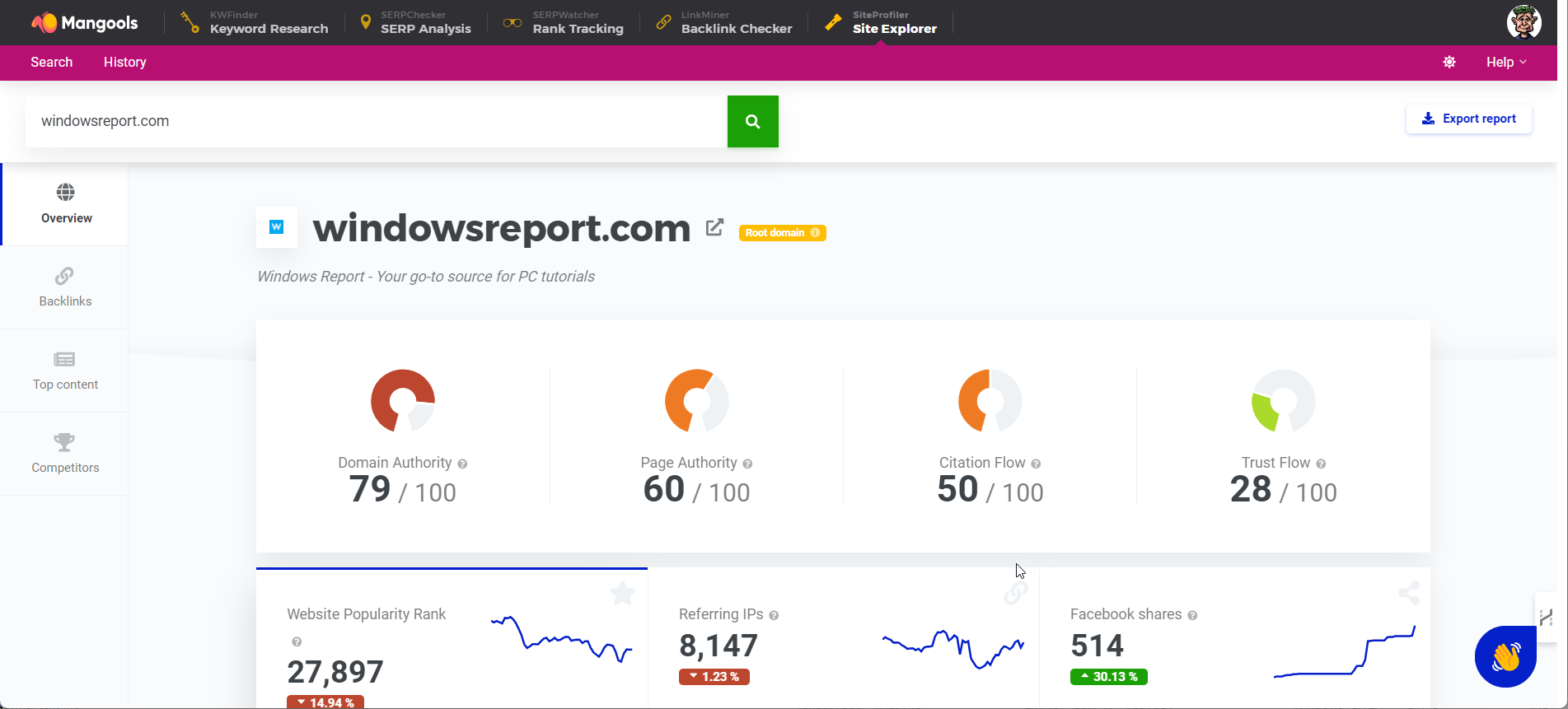Click the Trust Flow donut chart

(x=1283, y=401)
